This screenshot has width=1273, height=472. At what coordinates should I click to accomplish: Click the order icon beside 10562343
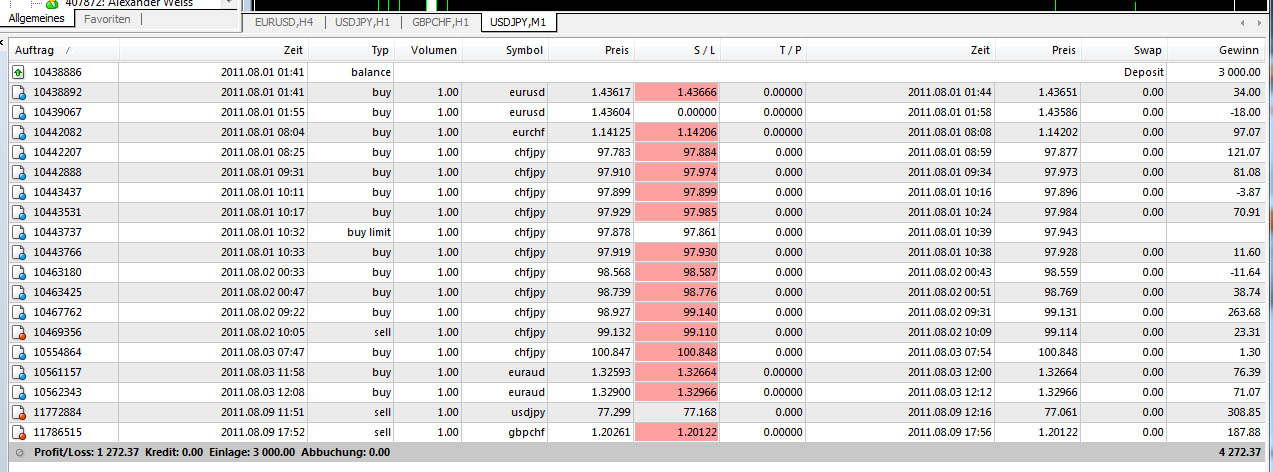pos(19,393)
